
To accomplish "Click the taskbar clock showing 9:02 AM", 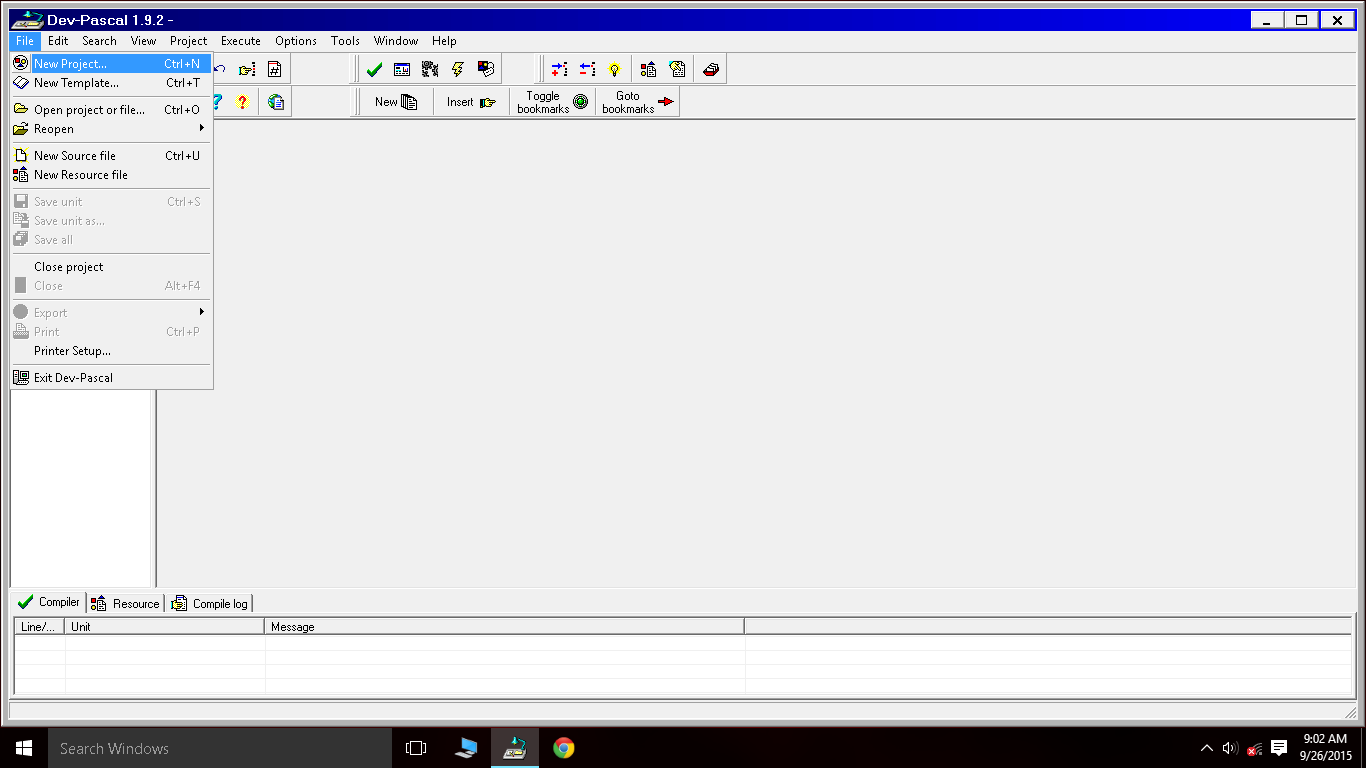I will coord(1325,748).
